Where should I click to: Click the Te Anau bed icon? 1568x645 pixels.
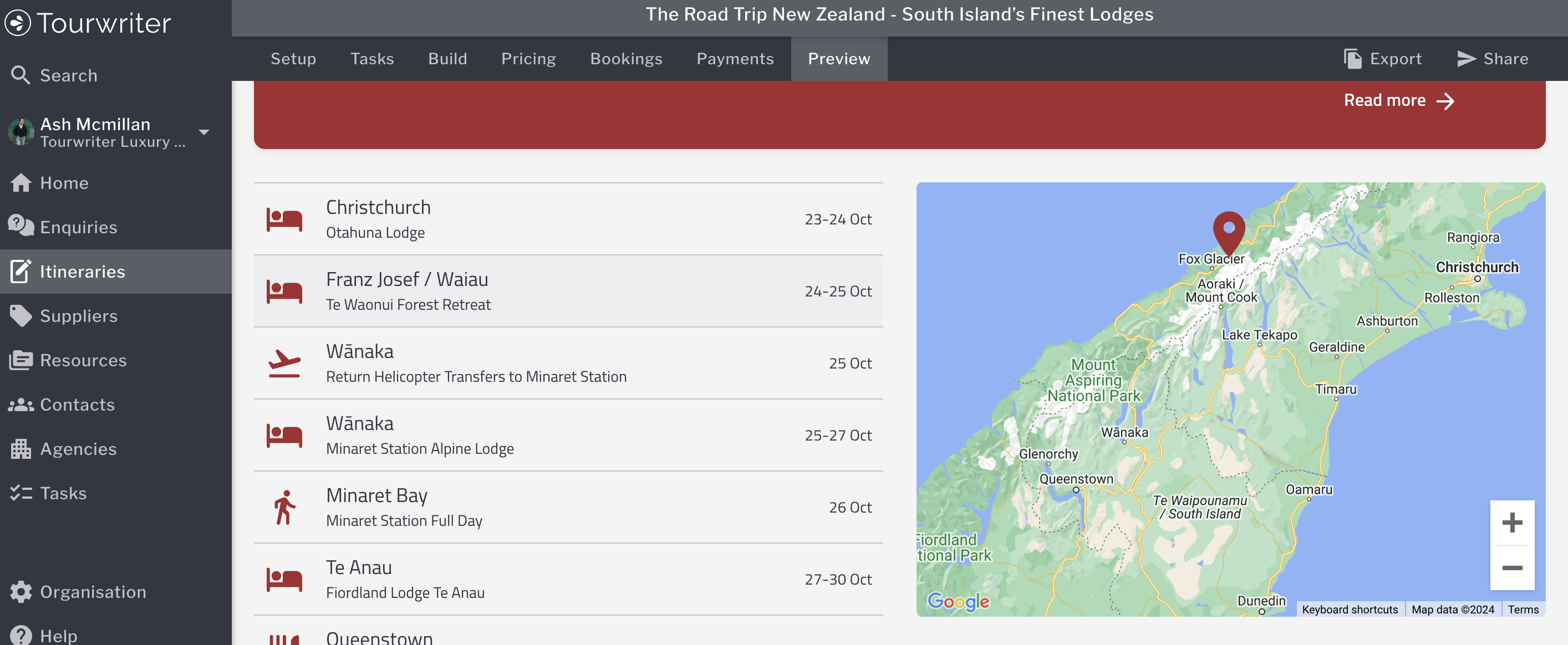[284, 579]
